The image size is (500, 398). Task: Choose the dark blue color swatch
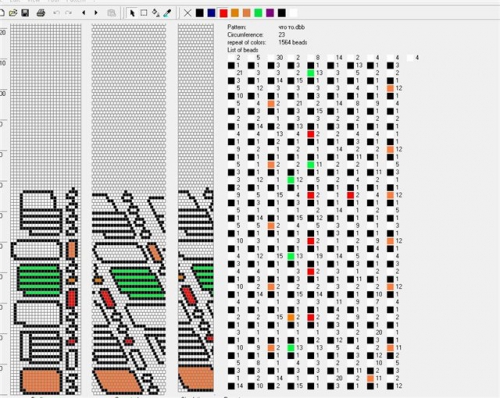(x=211, y=13)
